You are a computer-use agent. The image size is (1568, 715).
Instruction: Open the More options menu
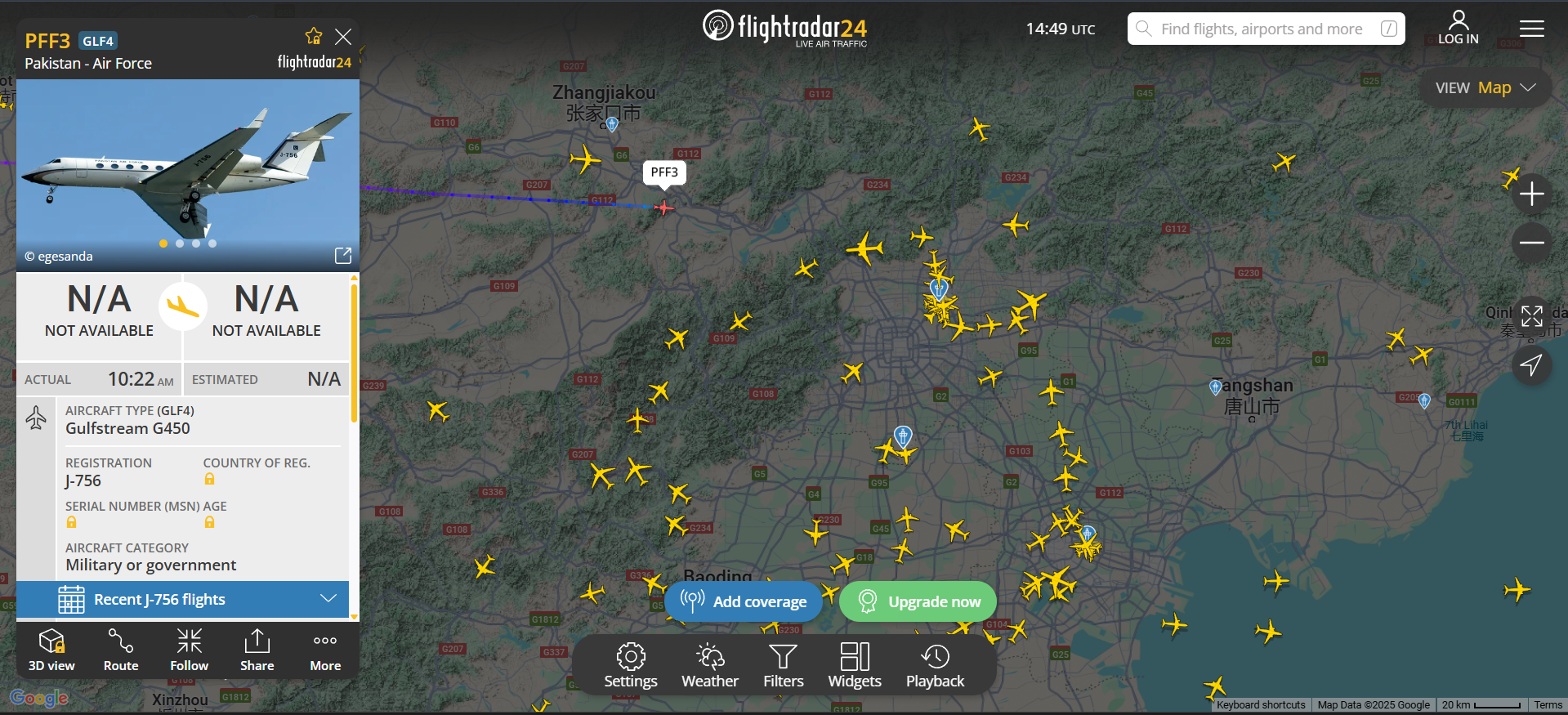tap(325, 650)
